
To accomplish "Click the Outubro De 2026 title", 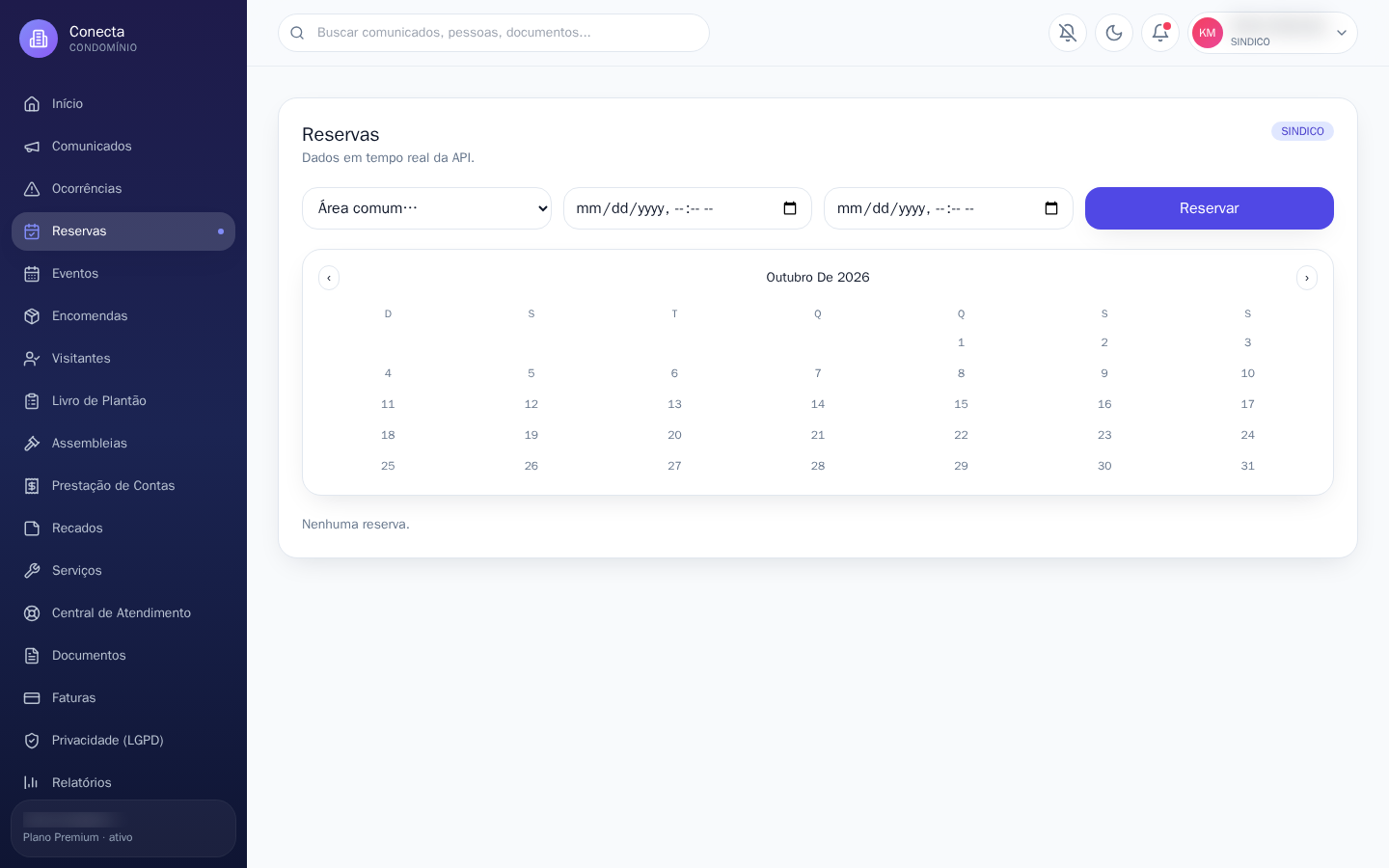I will click(x=818, y=278).
